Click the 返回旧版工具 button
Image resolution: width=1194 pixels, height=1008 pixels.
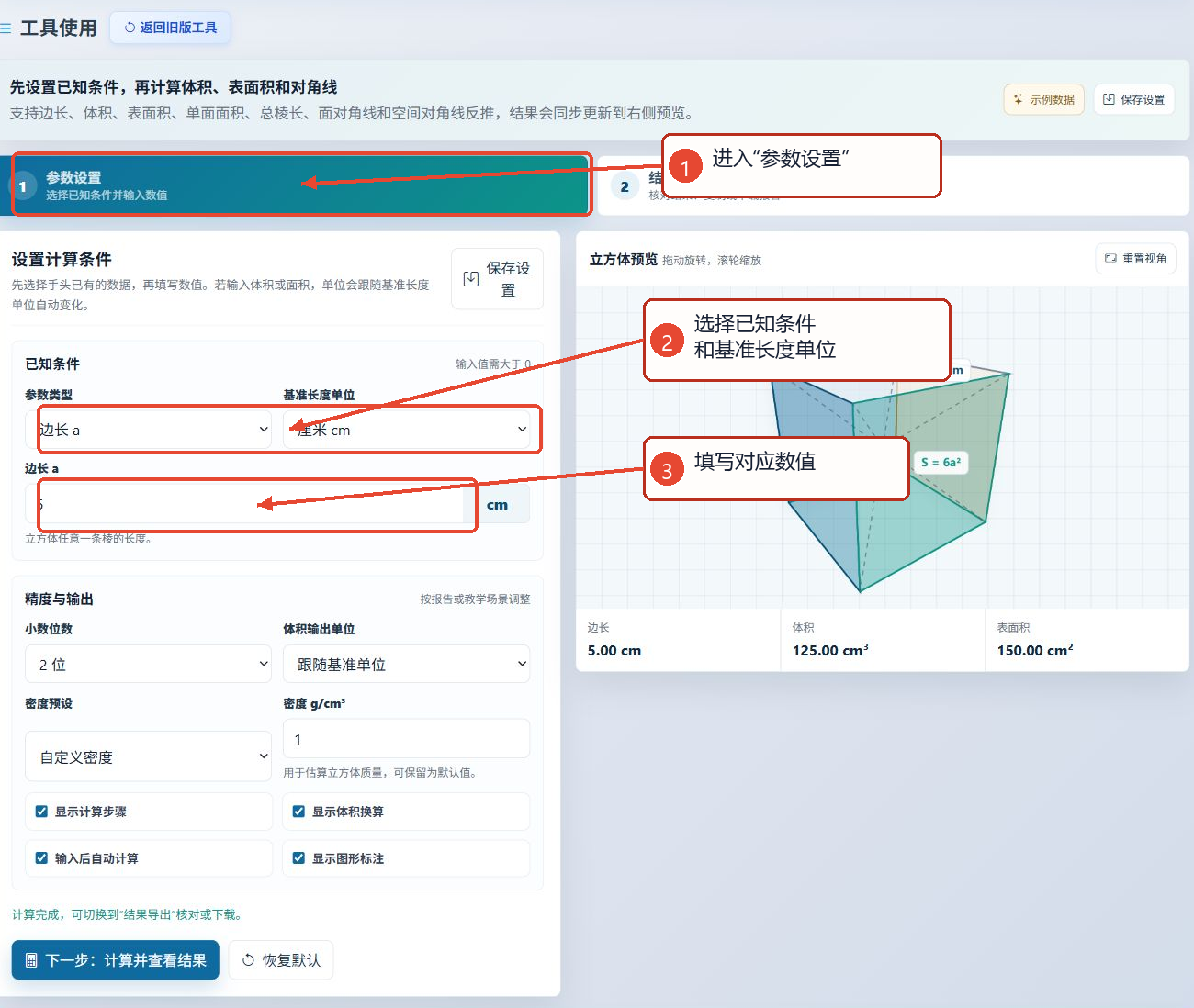click(170, 28)
